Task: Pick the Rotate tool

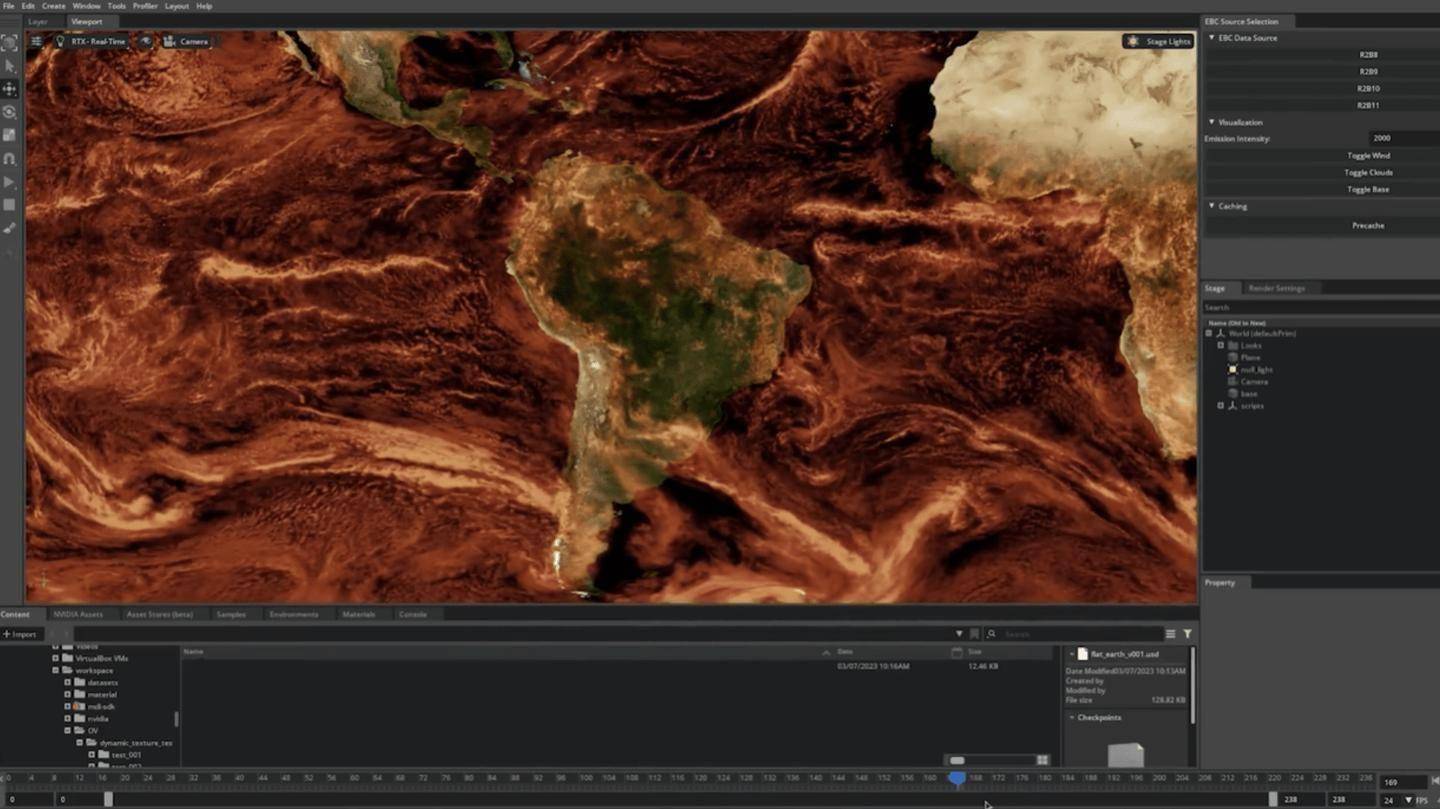Action: (x=10, y=112)
